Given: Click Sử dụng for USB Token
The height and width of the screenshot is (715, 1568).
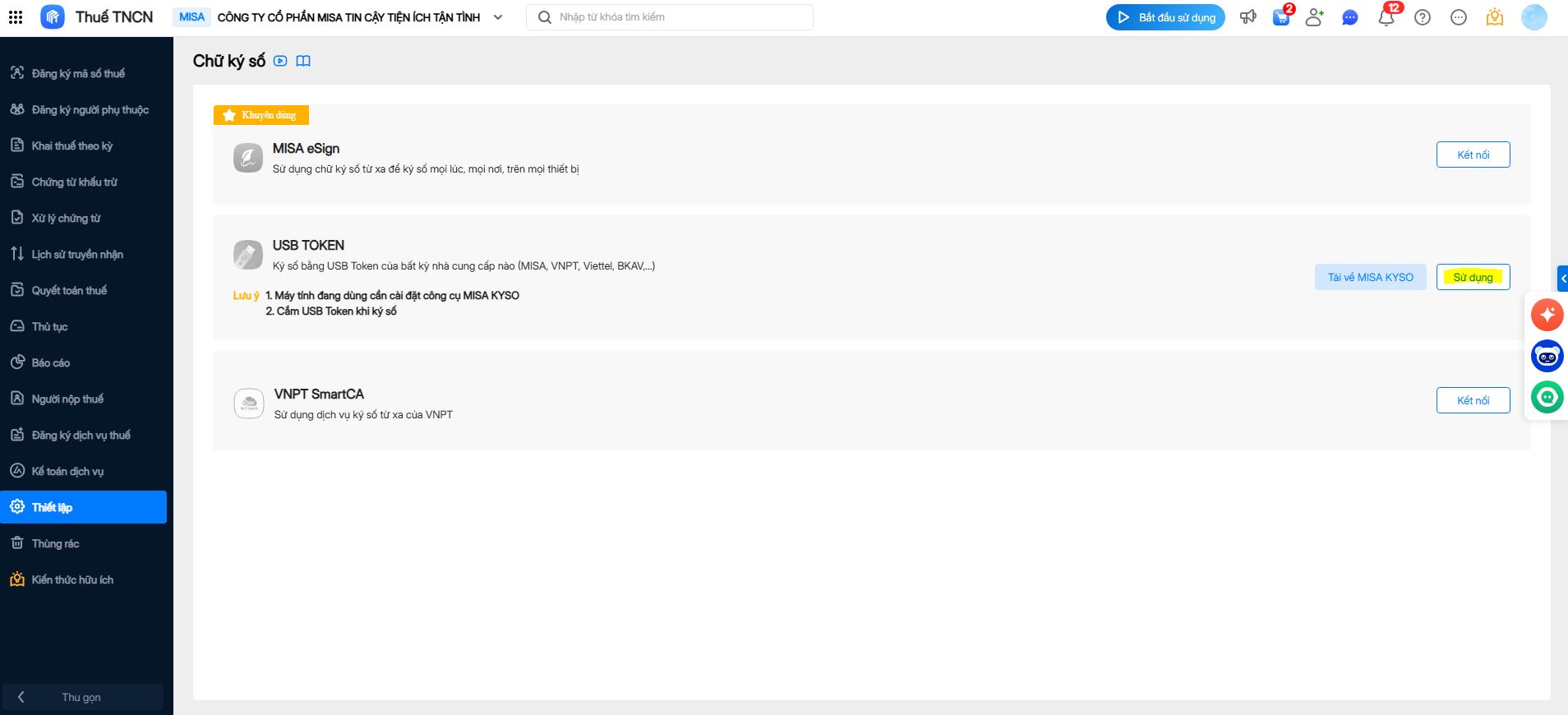Looking at the screenshot, I should click(x=1473, y=277).
